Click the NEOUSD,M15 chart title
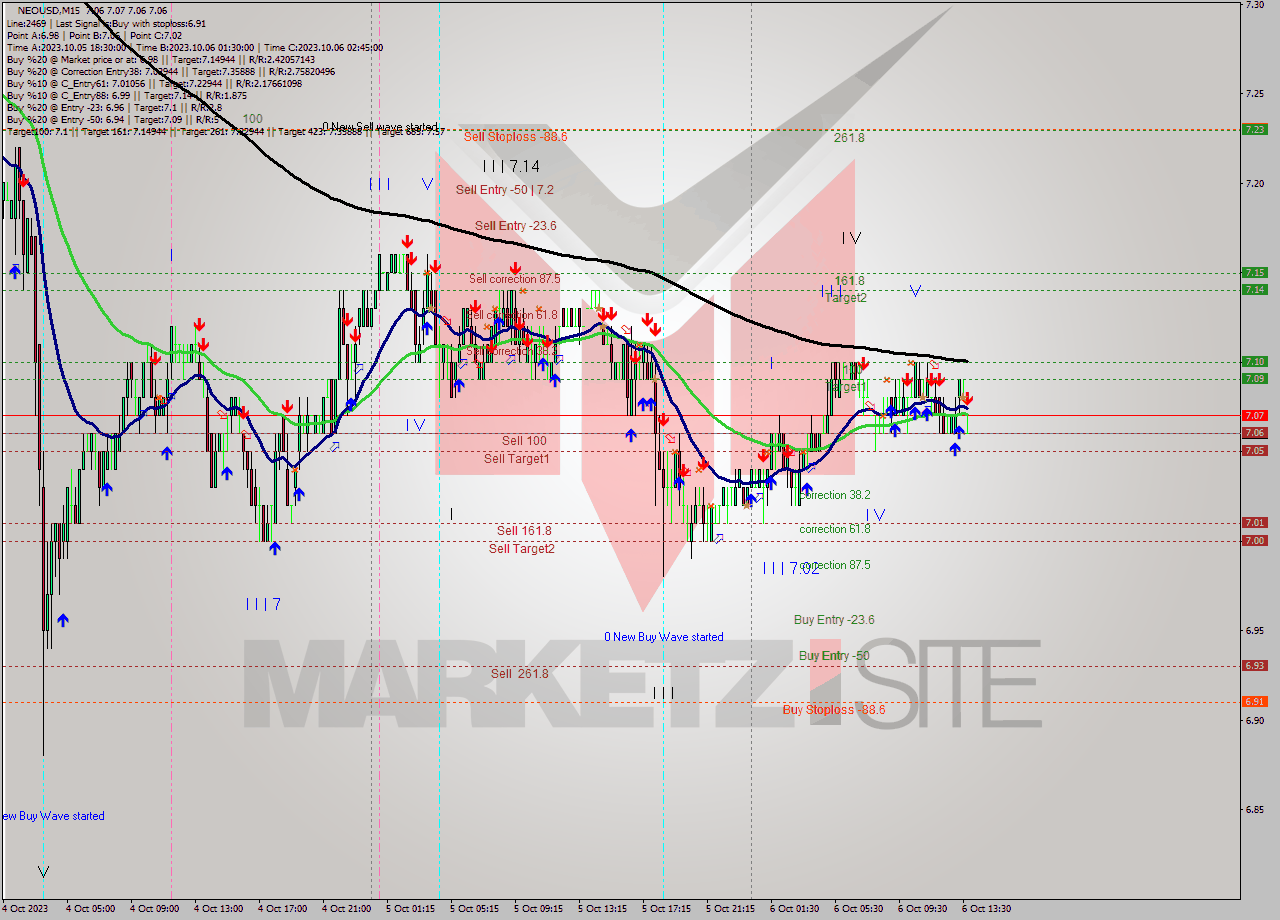The width and height of the screenshot is (1280, 920). (50, 10)
